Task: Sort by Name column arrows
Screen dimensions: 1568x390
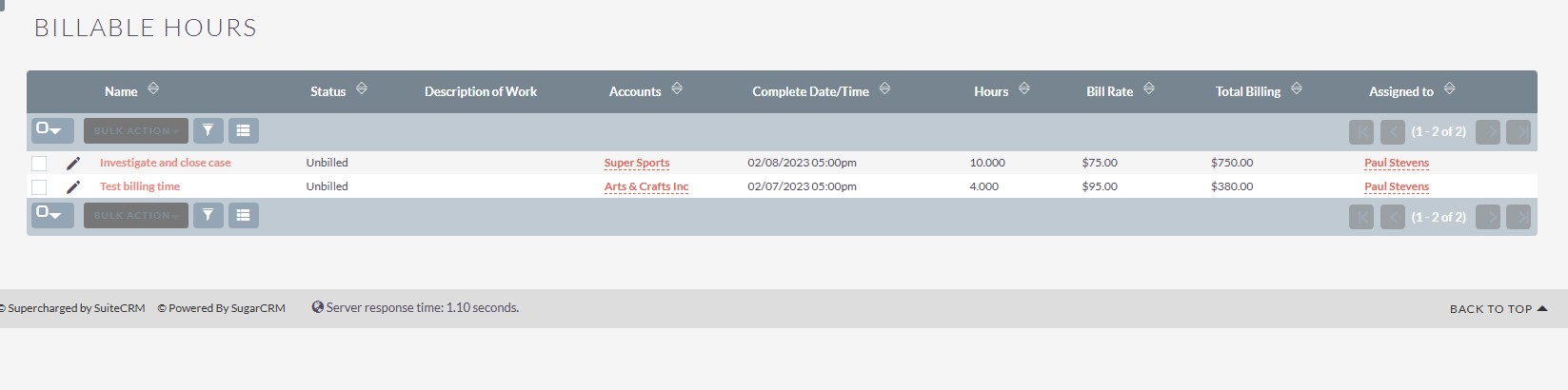Action: [x=153, y=89]
